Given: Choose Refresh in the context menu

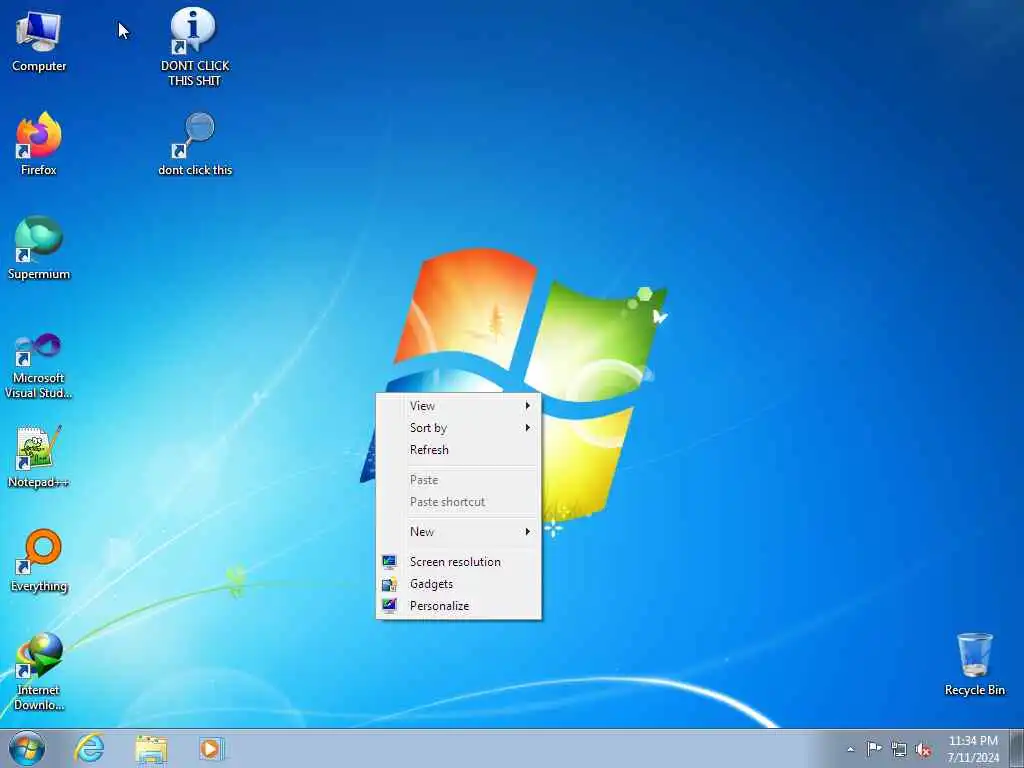Looking at the screenshot, I should point(458,450).
